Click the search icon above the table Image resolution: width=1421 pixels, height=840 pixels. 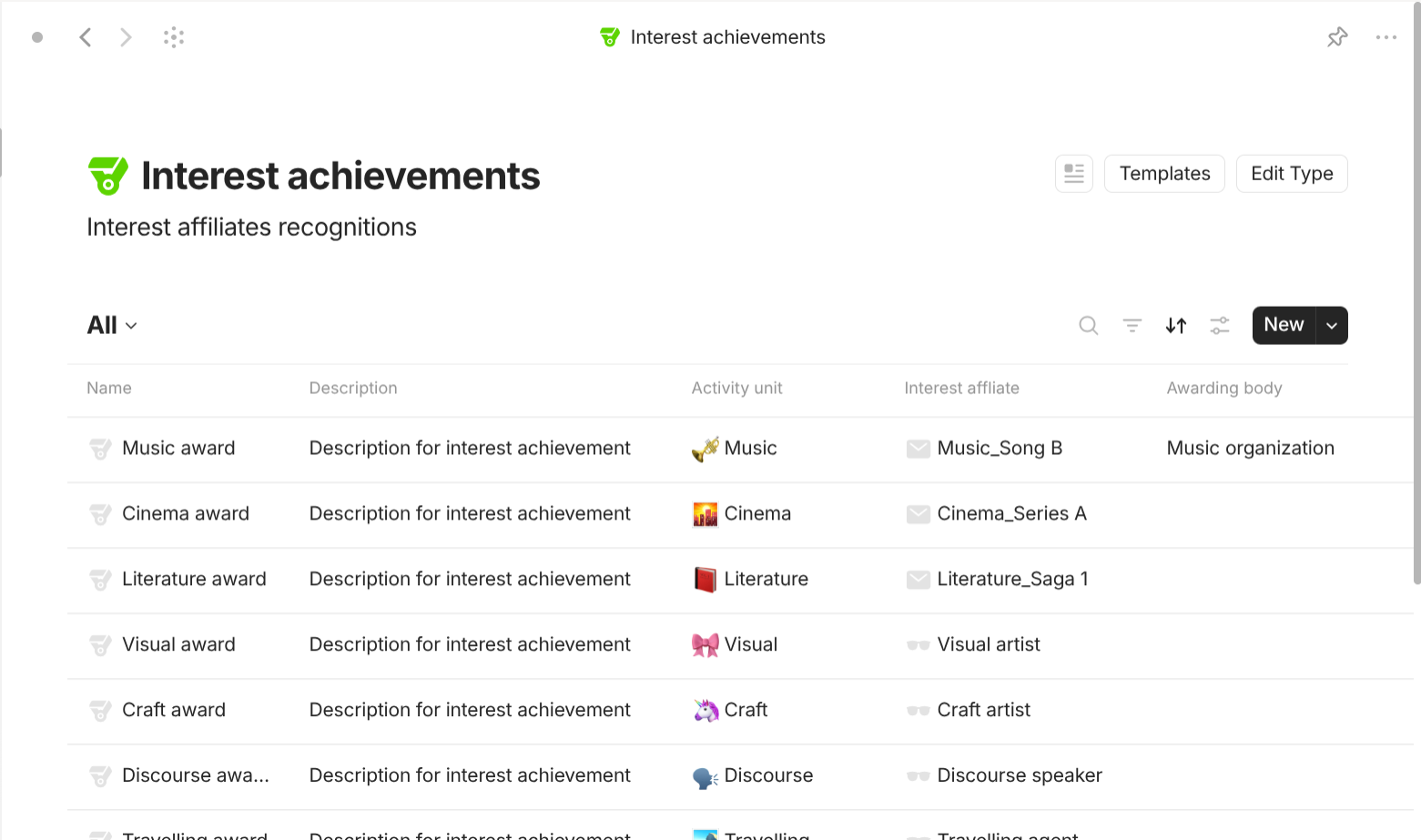point(1088,325)
